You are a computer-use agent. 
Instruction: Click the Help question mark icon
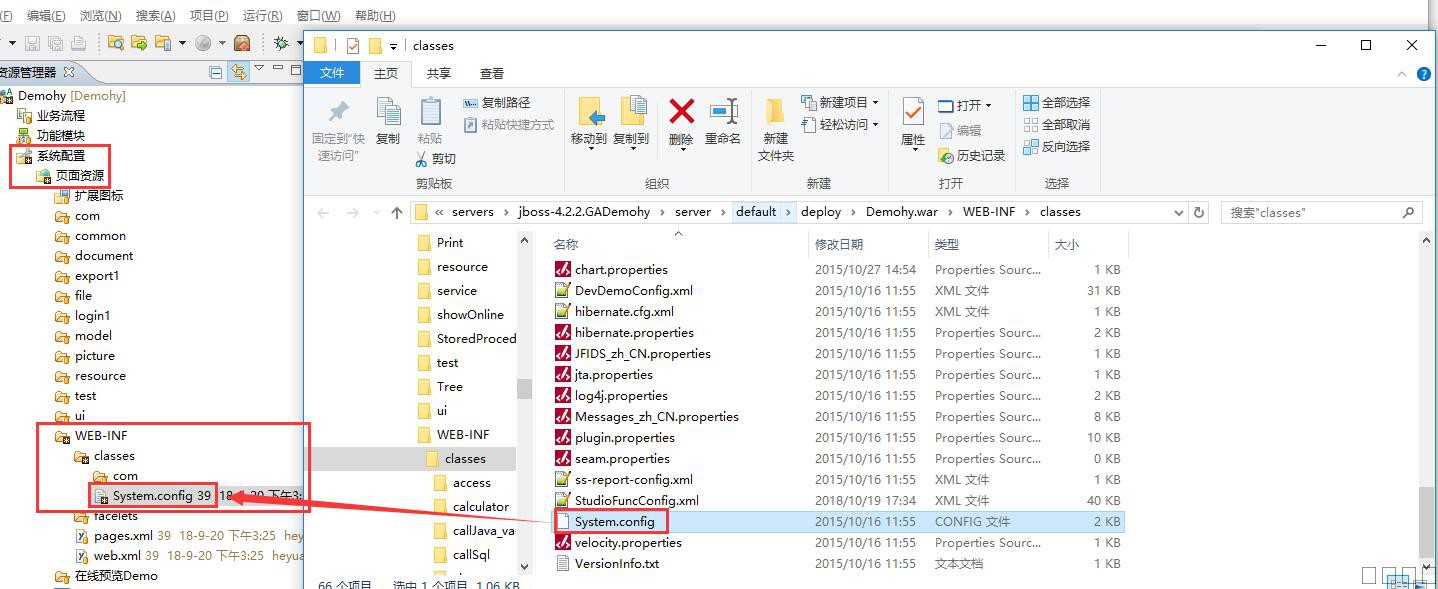click(1423, 74)
